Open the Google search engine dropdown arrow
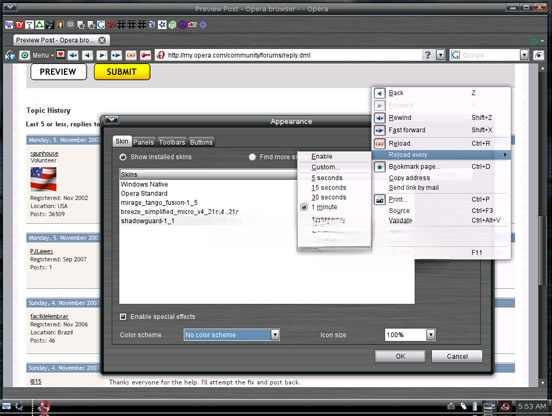 tap(524, 55)
